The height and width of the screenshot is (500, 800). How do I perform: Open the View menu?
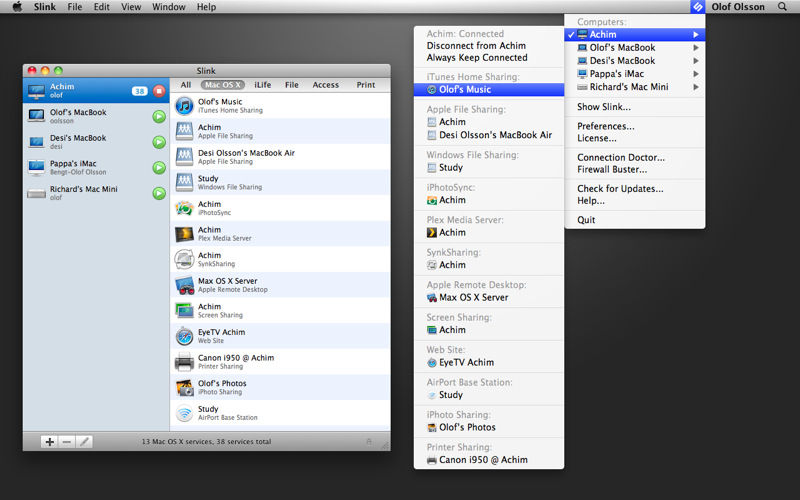pyautogui.click(x=131, y=7)
